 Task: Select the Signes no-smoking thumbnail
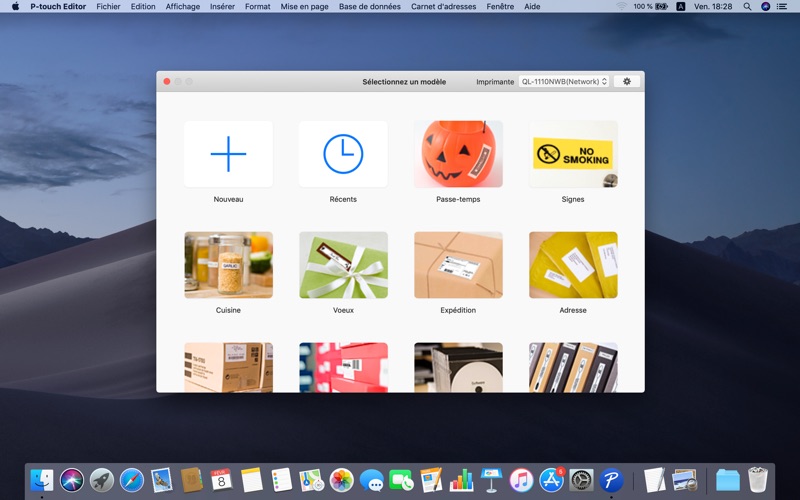point(573,154)
